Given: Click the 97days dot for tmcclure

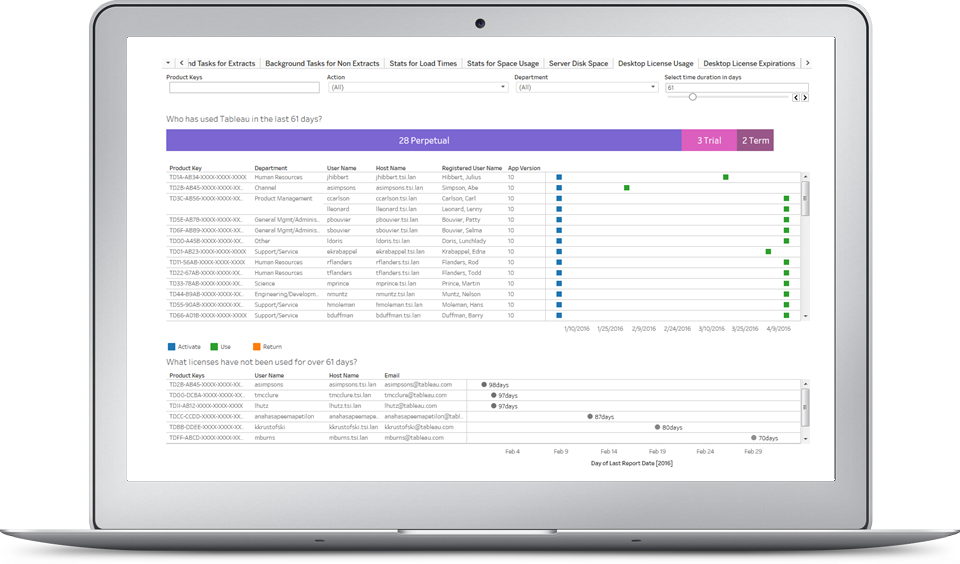Looking at the screenshot, I should point(493,395).
